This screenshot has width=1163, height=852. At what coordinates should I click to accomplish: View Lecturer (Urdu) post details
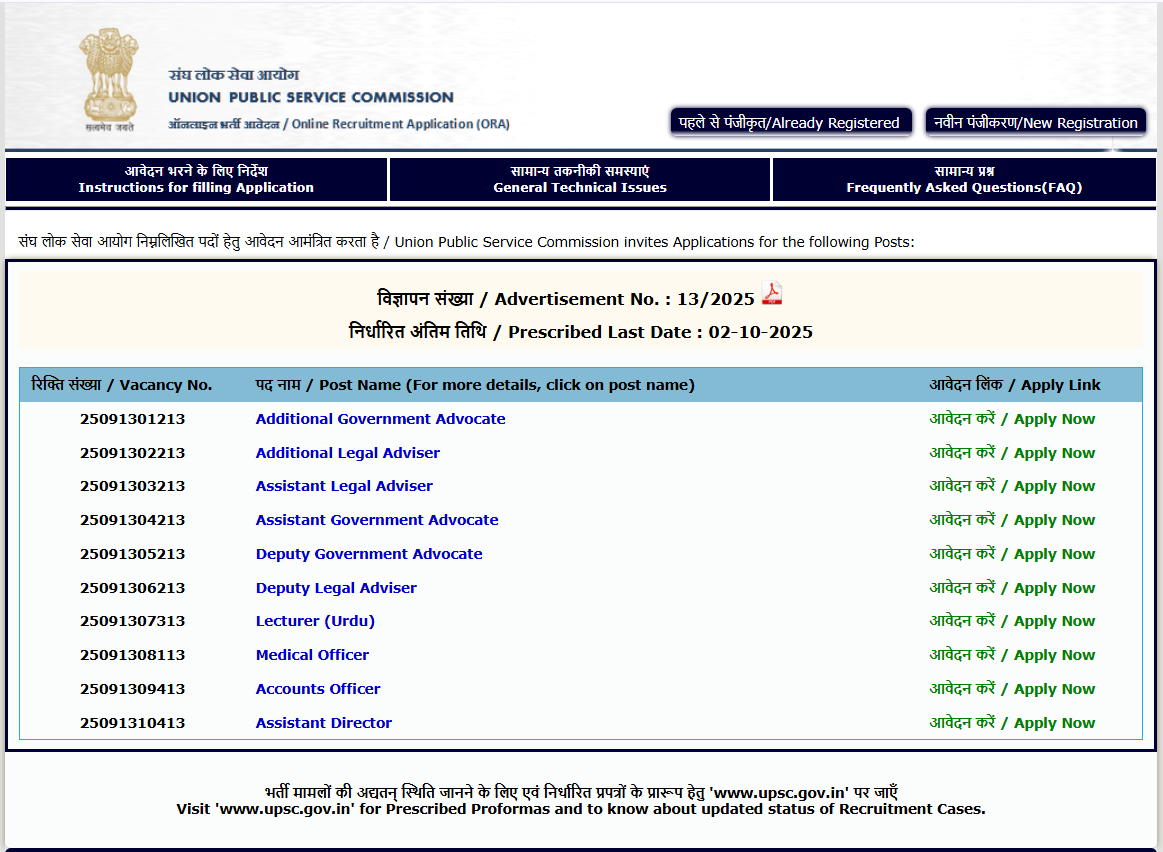click(x=315, y=621)
